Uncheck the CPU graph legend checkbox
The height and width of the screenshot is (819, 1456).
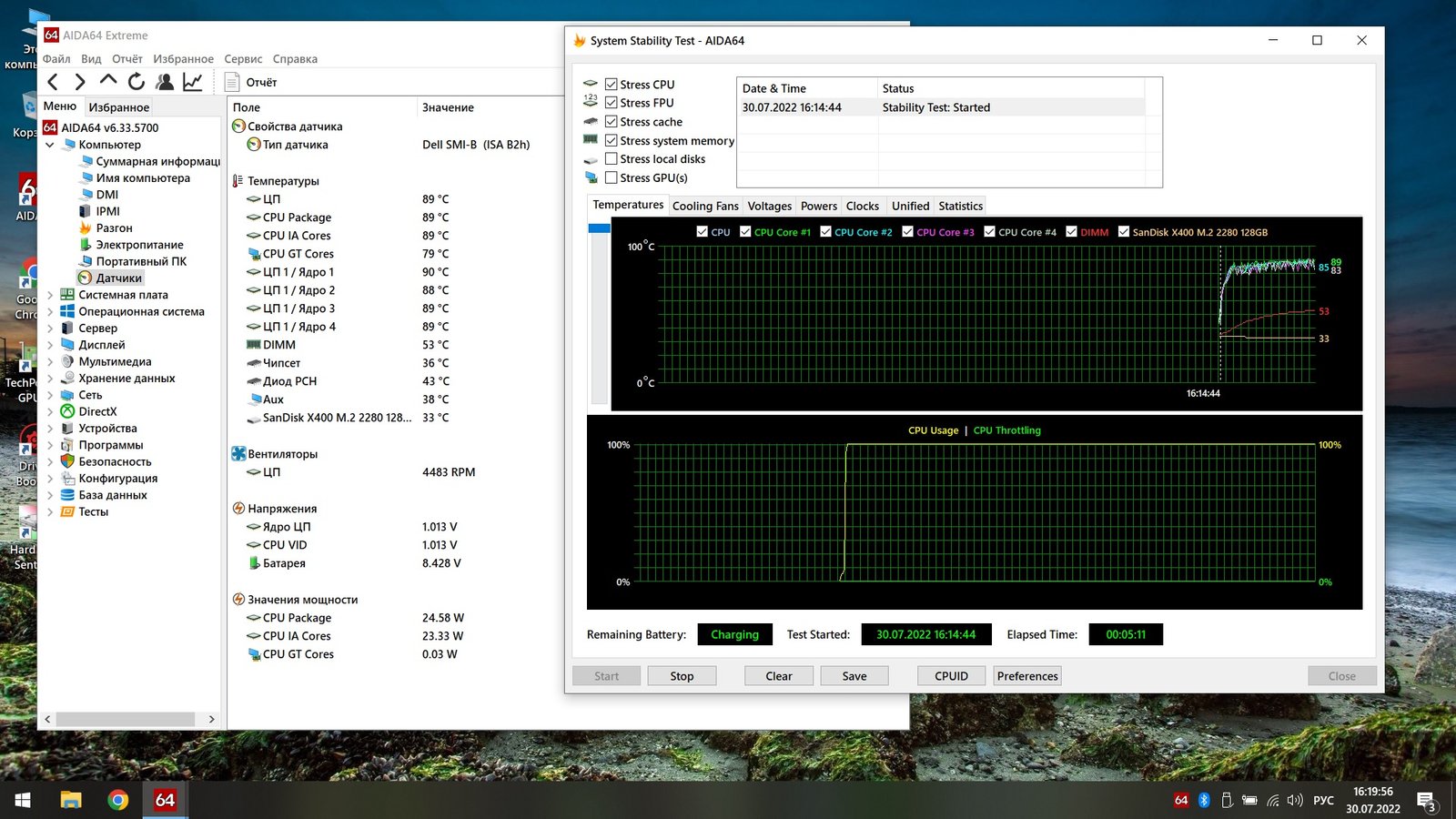702,232
